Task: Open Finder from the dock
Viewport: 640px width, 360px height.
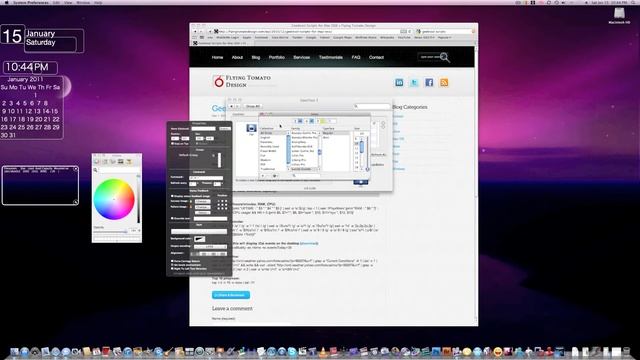Action: 14,351
